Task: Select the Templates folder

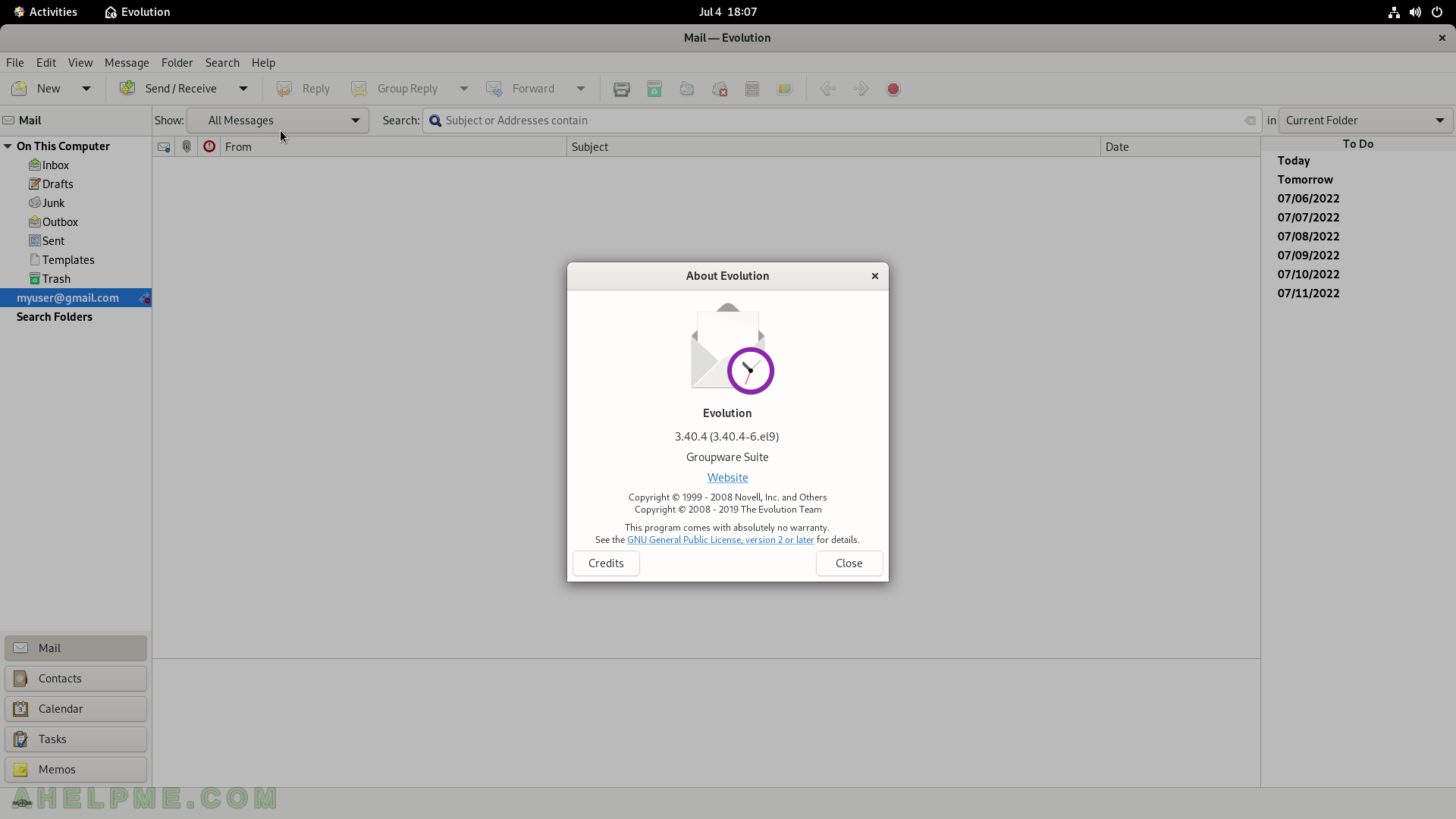Action: click(76, 260)
